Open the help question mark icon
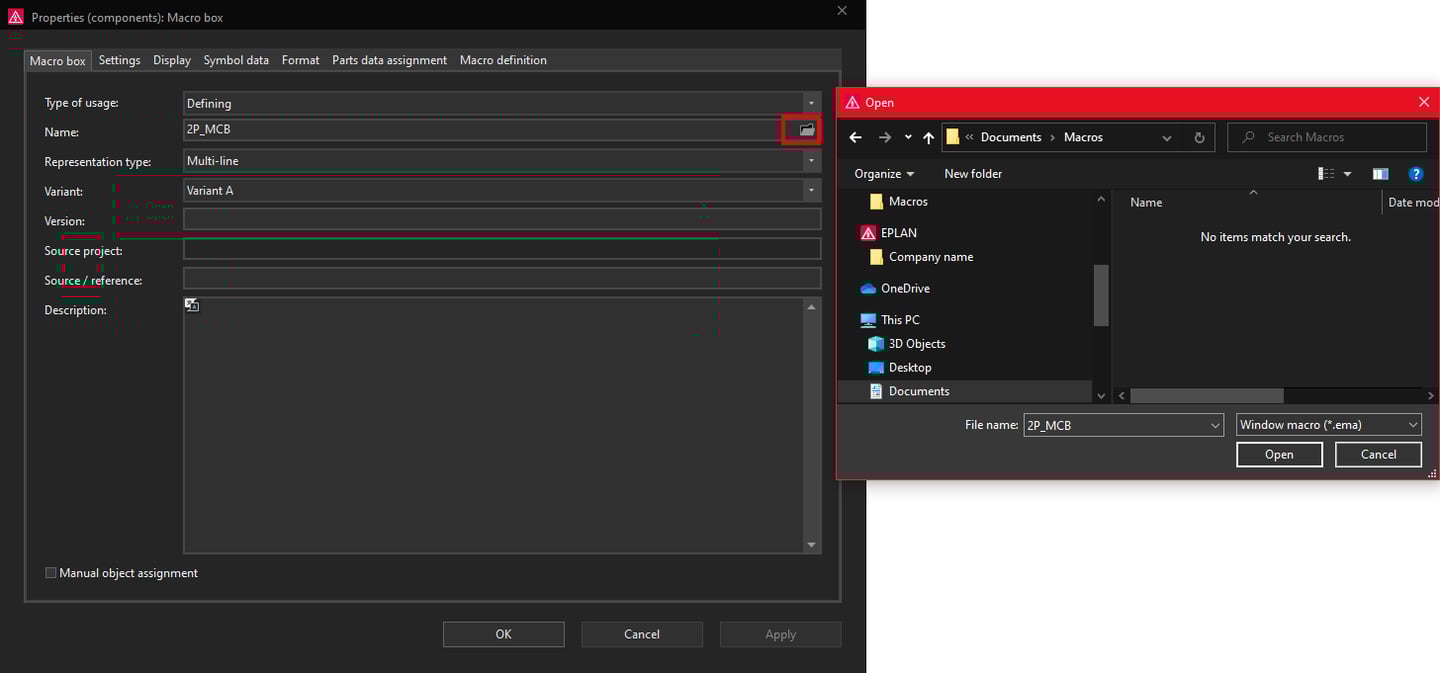Image resolution: width=1440 pixels, height=673 pixels. pyautogui.click(x=1415, y=174)
